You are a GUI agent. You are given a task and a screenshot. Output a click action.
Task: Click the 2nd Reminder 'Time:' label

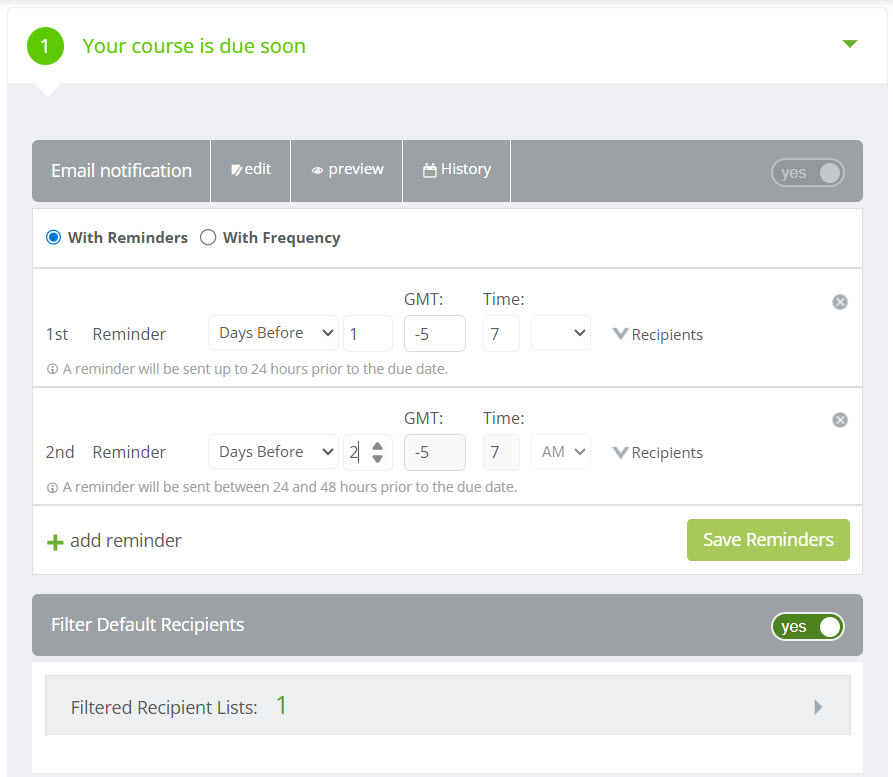click(503, 418)
